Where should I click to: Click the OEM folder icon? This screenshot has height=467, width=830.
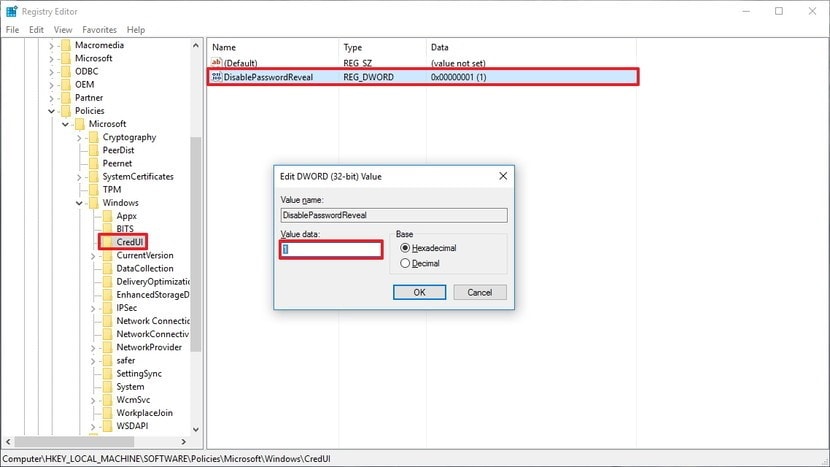[66, 85]
